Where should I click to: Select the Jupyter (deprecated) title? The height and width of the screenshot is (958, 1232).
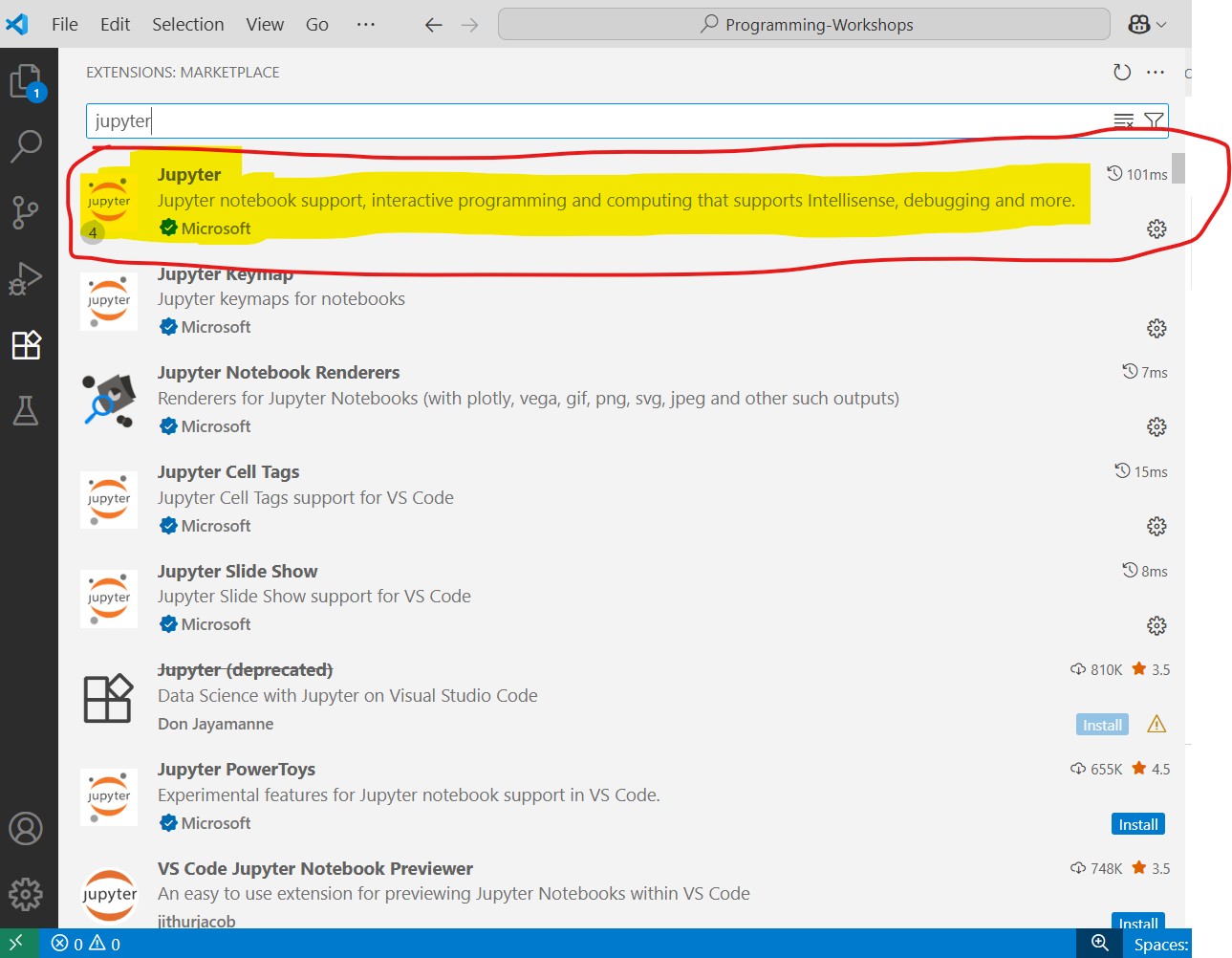pos(245,670)
